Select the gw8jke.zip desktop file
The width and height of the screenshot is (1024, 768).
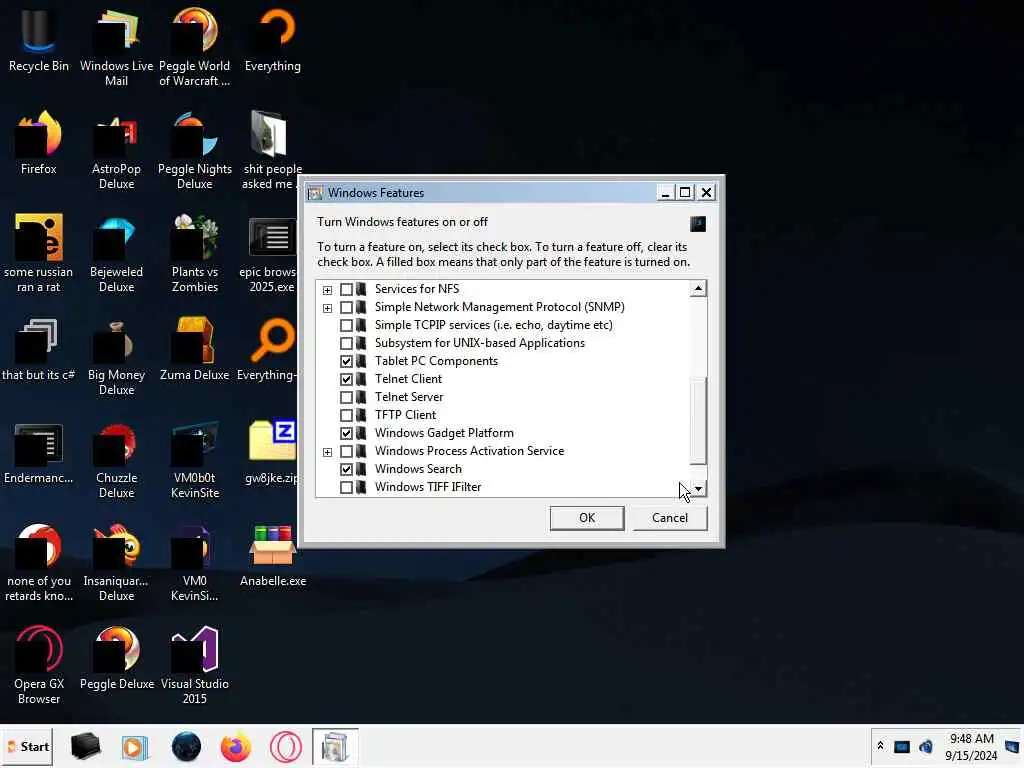pyautogui.click(x=272, y=453)
